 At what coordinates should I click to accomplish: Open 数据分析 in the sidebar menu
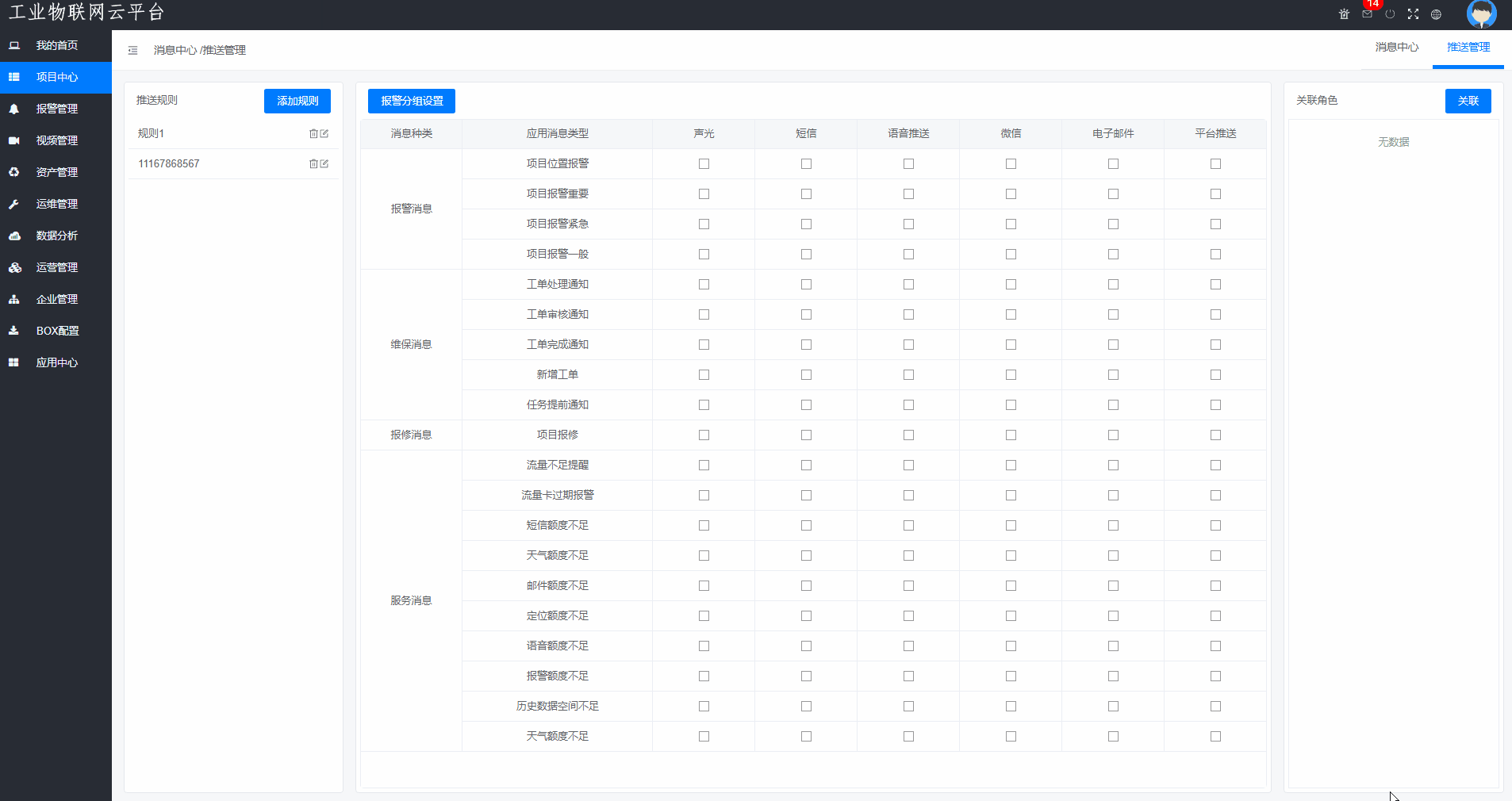click(56, 236)
